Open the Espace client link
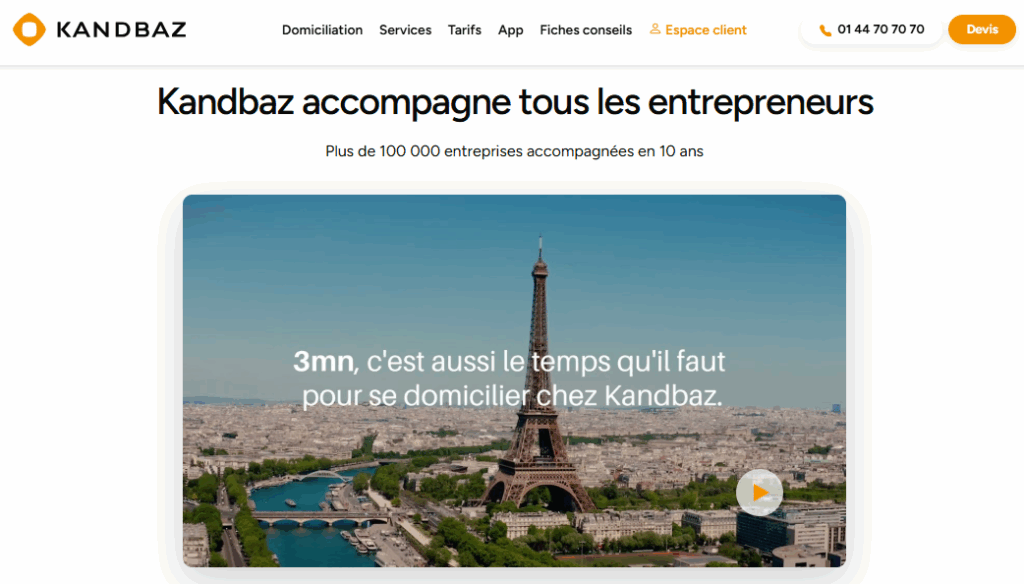The width and height of the screenshot is (1024, 584). (x=705, y=30)
